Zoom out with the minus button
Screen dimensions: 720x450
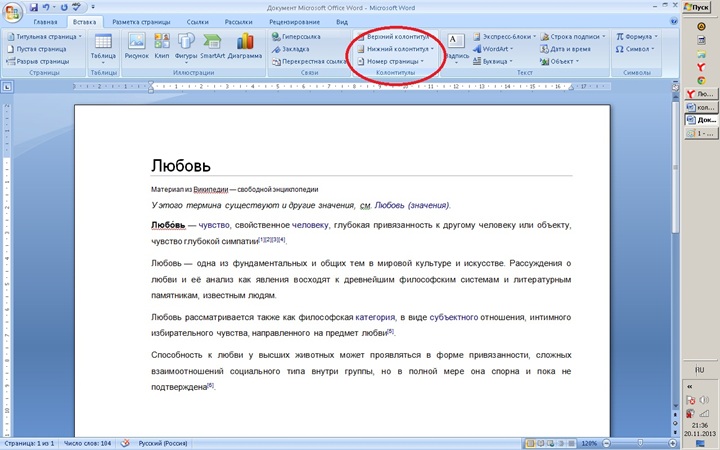607,444
